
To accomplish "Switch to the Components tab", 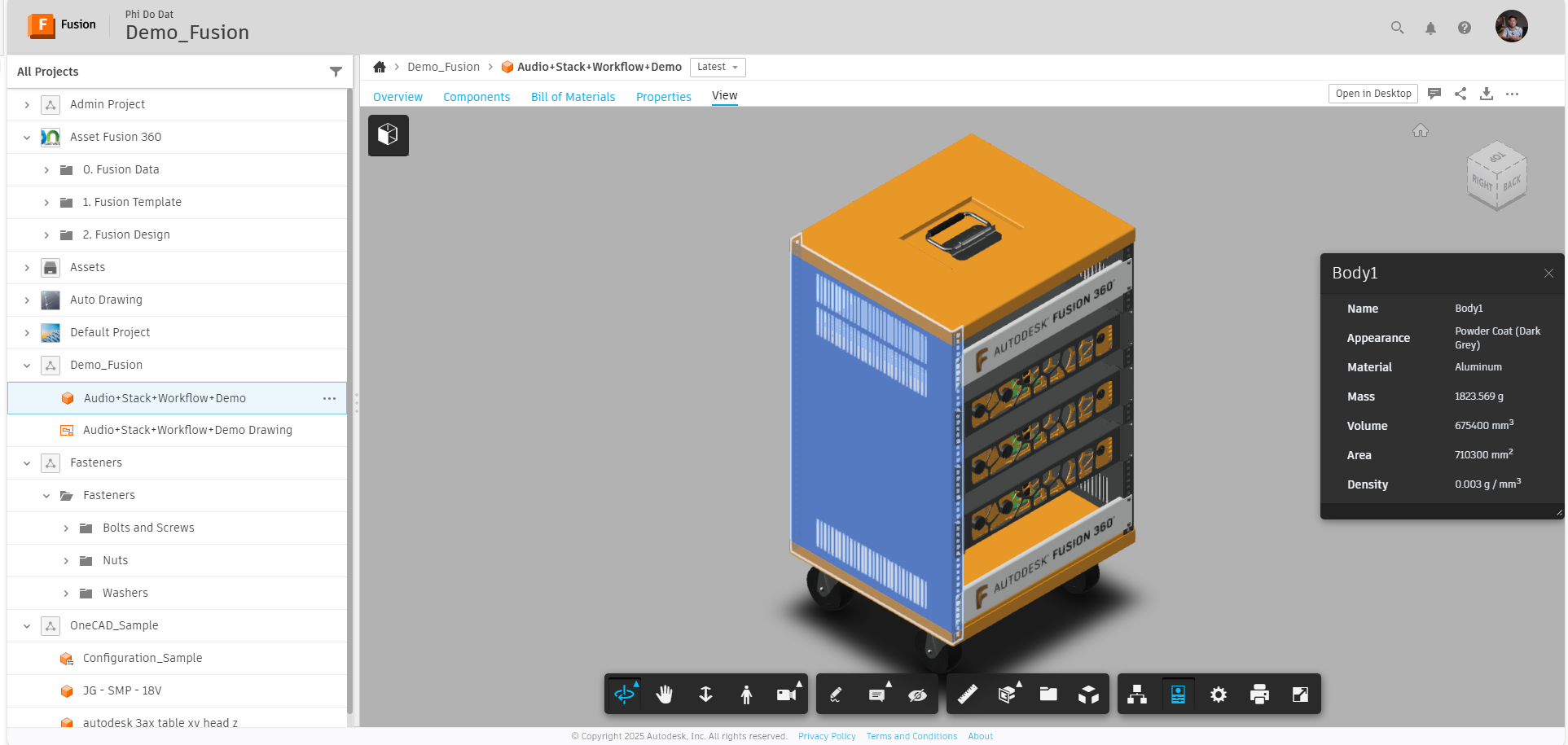I will tap(477, 97).
